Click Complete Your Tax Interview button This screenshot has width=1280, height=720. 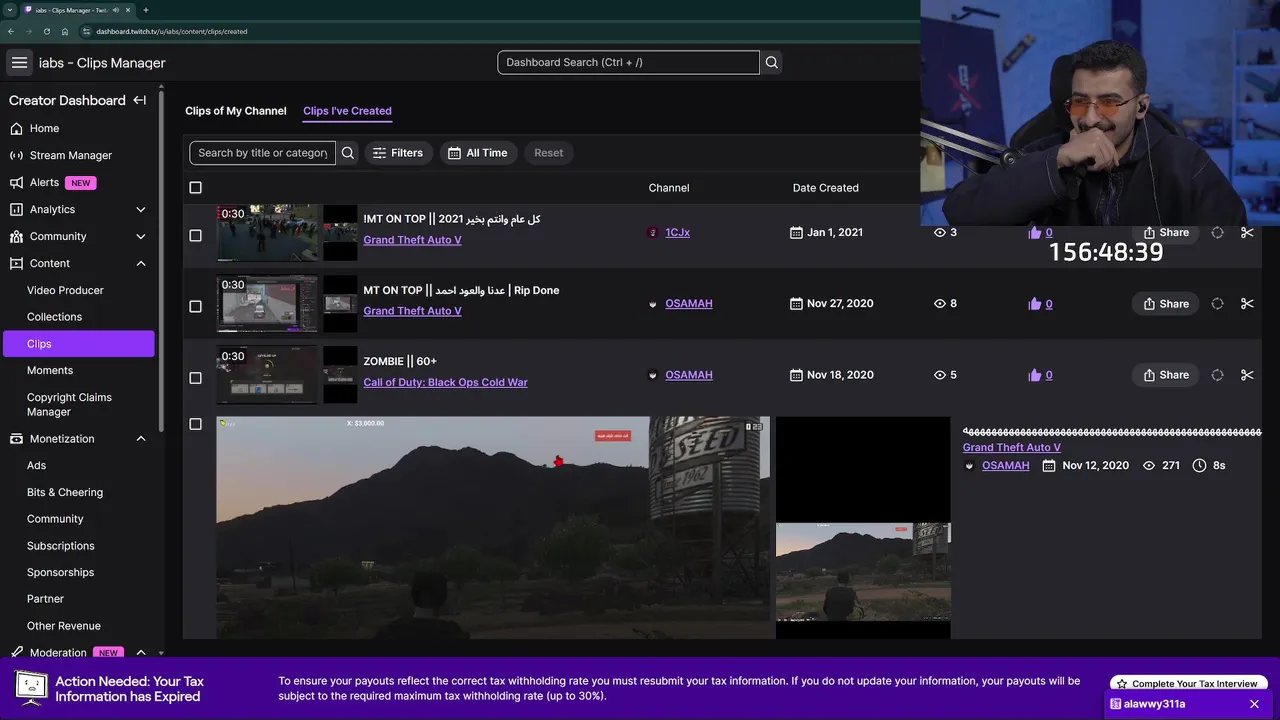click(1188, 684)
